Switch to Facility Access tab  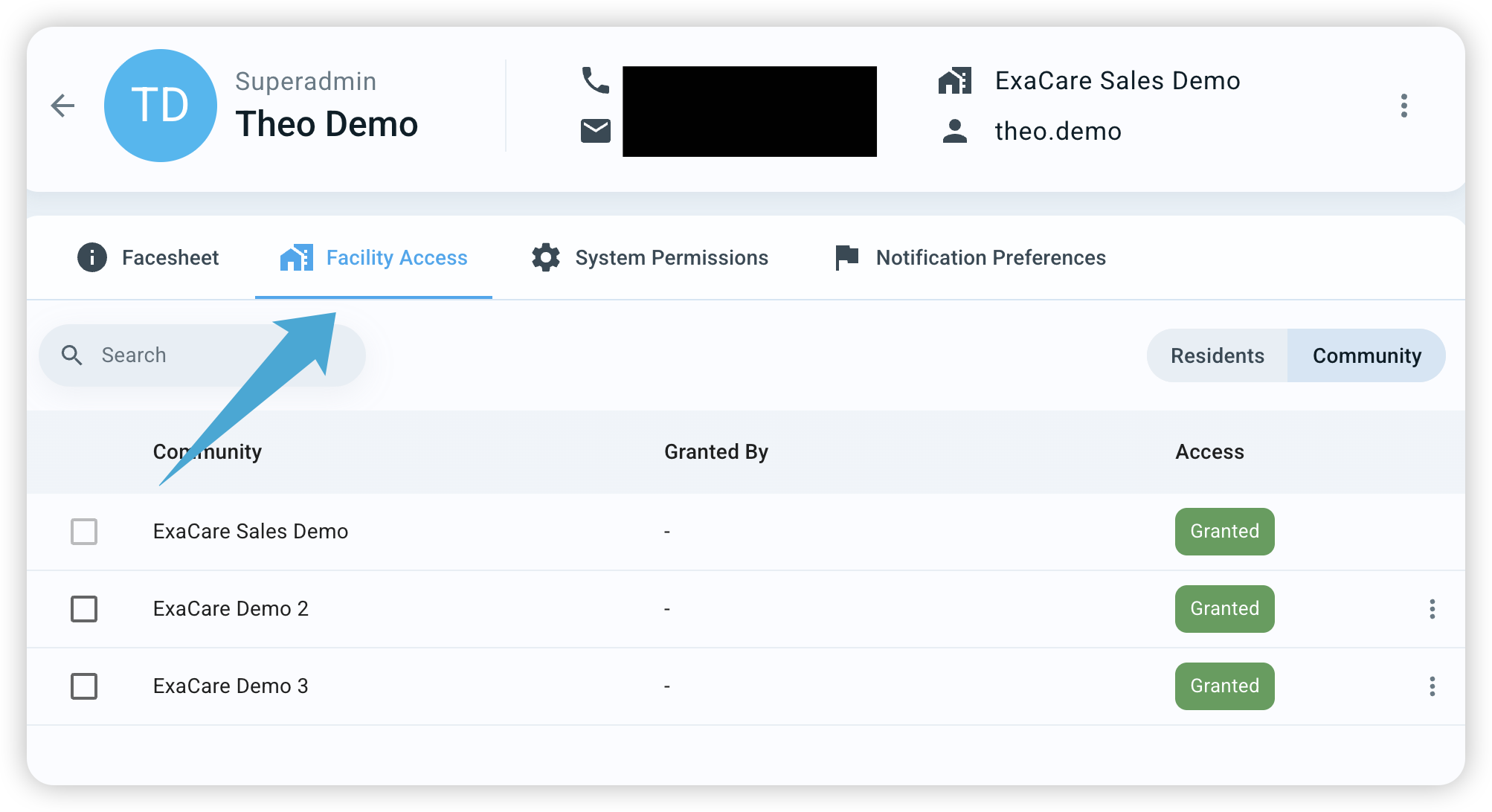point(373,257)
